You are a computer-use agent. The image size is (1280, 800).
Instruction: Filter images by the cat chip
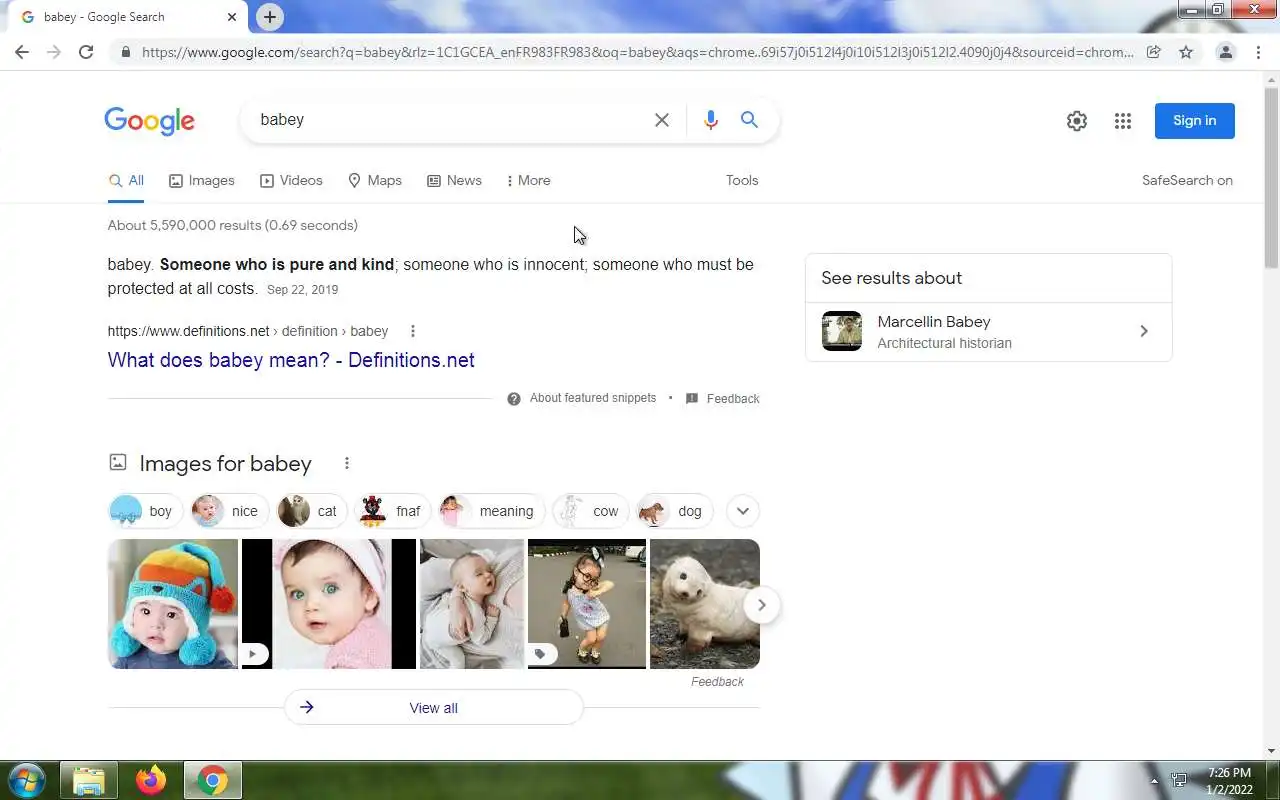coord(310,511)
